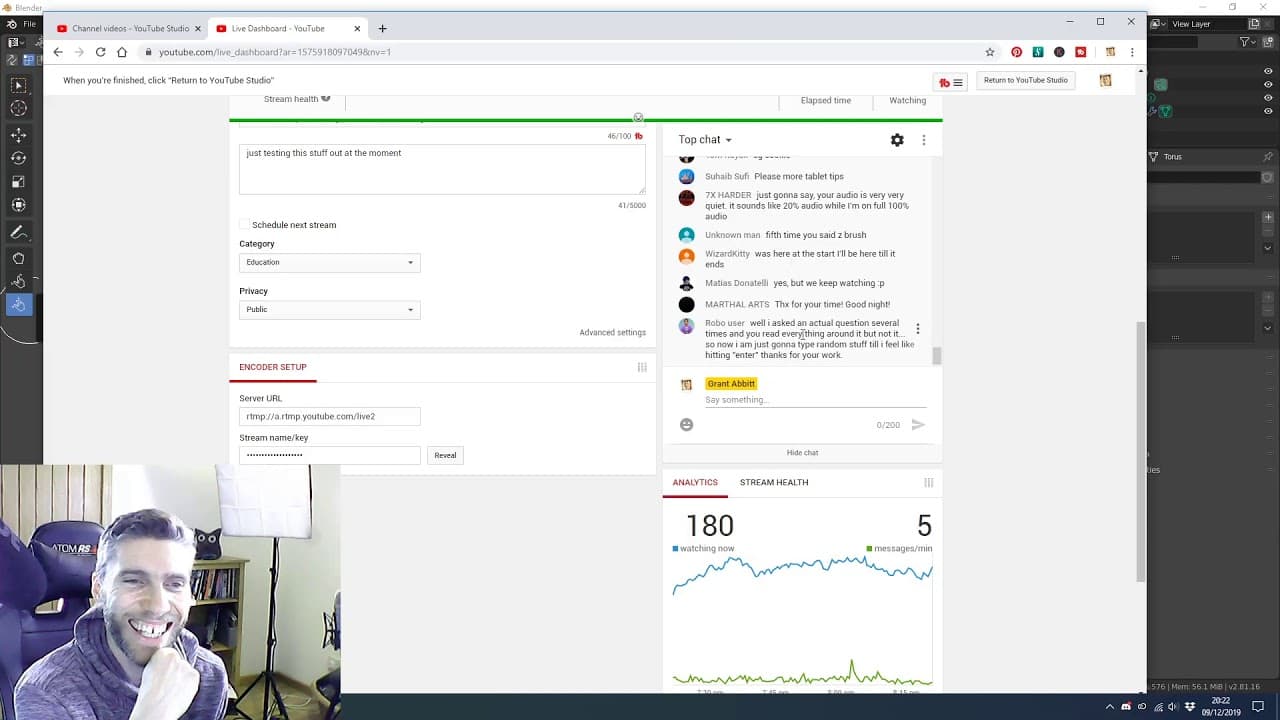This screenshot has width=1280, height=720.
Task: Select Blender's Select Box tool
Action: [18, 86]
